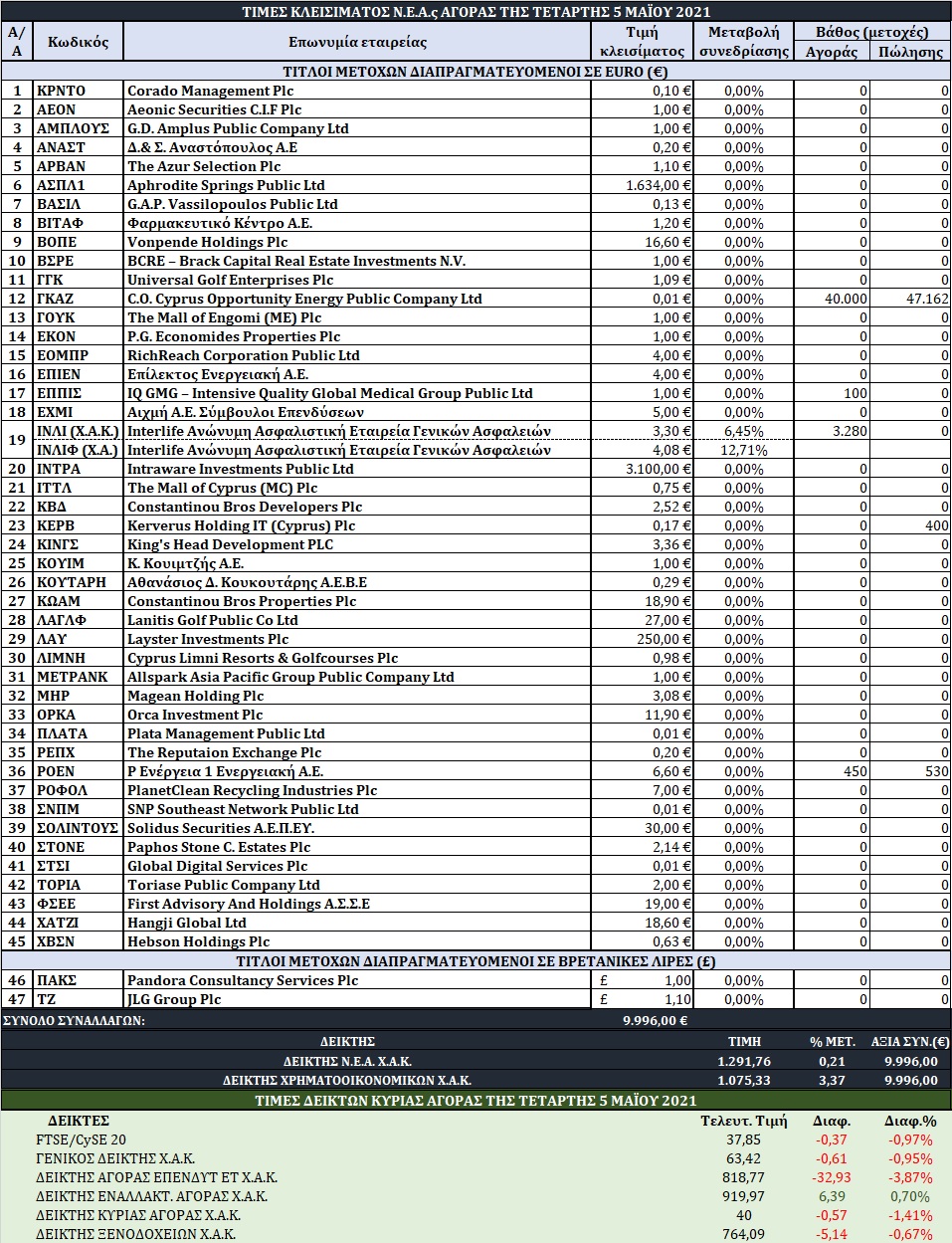Select the ΔΕΙΚΤΗΣ ΞΕΝΟΔΟΧΕΙΩΝ Χ.Α.Κ. index row

point(476,1234)
